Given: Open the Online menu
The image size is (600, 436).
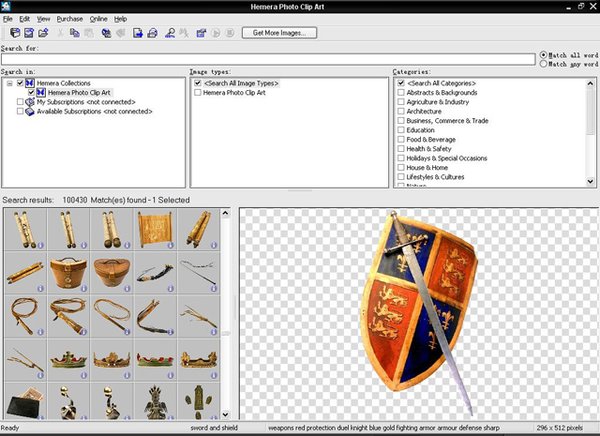Looking at the screenshot, I should 98,19.
